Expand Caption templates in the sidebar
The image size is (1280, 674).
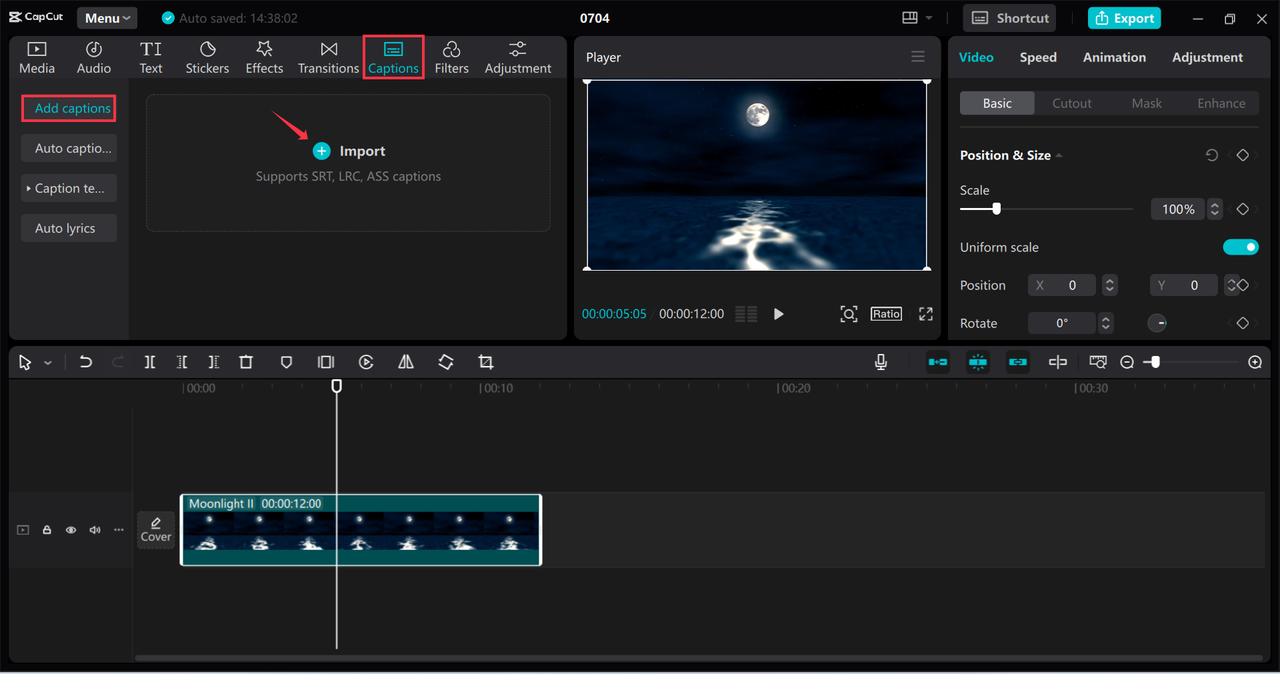69,188
